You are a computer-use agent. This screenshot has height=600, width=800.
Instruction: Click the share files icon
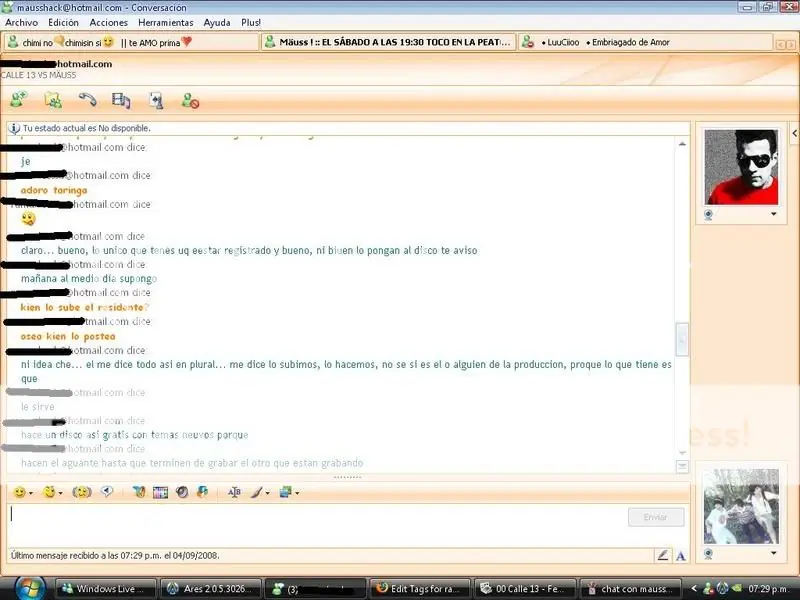53,99
